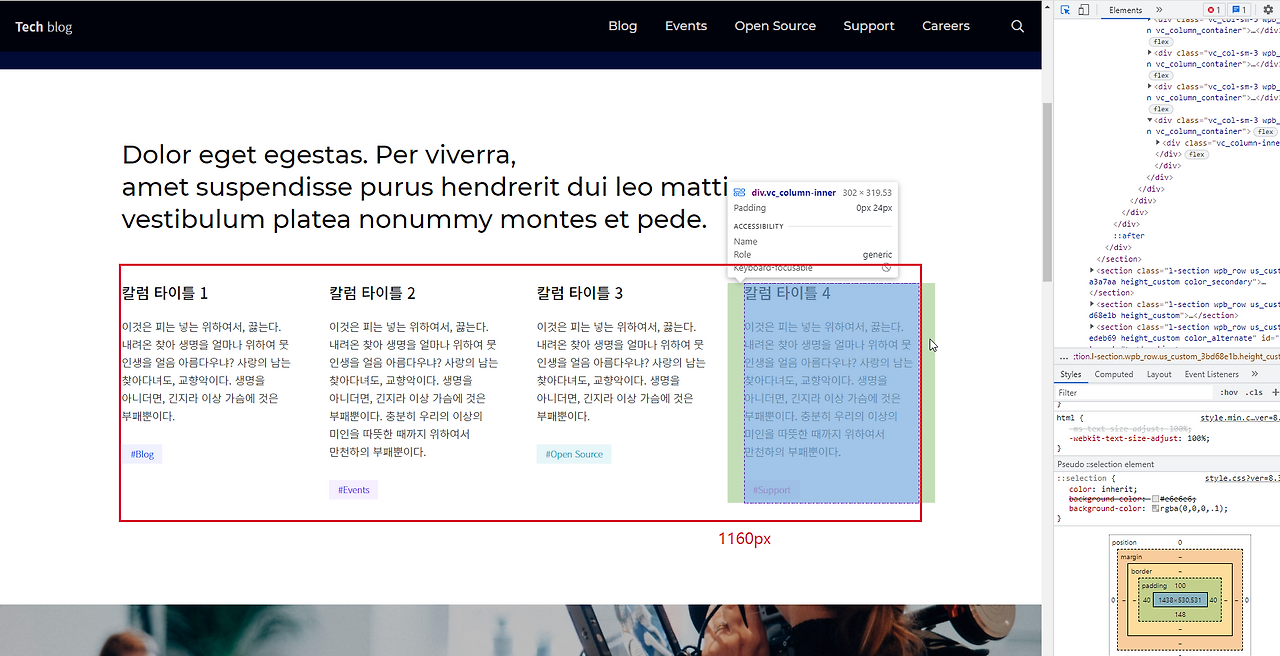Click the 'Pseudo ::selection element' header
Viewport: 1280px width, 656px height.
(x=1105, y=464)
